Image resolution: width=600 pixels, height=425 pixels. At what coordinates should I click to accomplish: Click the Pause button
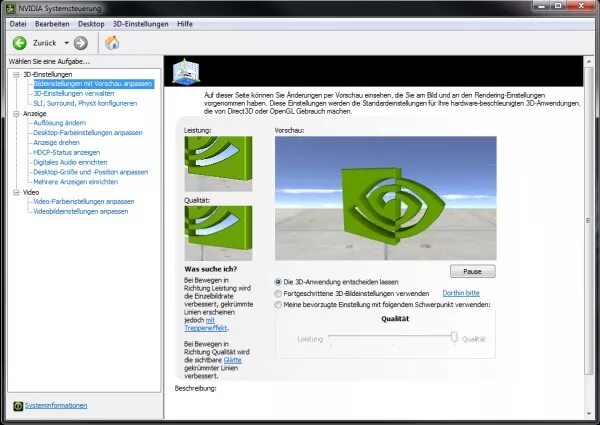pos(473,271)
